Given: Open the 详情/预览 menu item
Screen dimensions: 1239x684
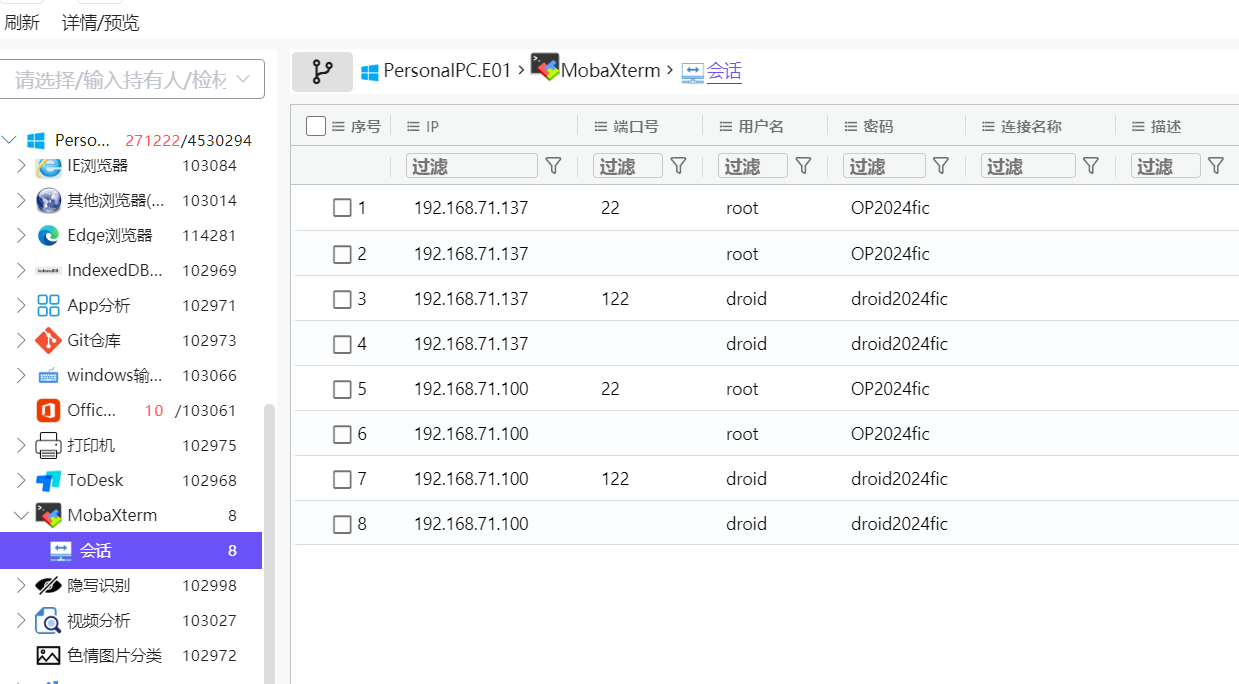Looking at the screenshot, I should coord(101,23).
